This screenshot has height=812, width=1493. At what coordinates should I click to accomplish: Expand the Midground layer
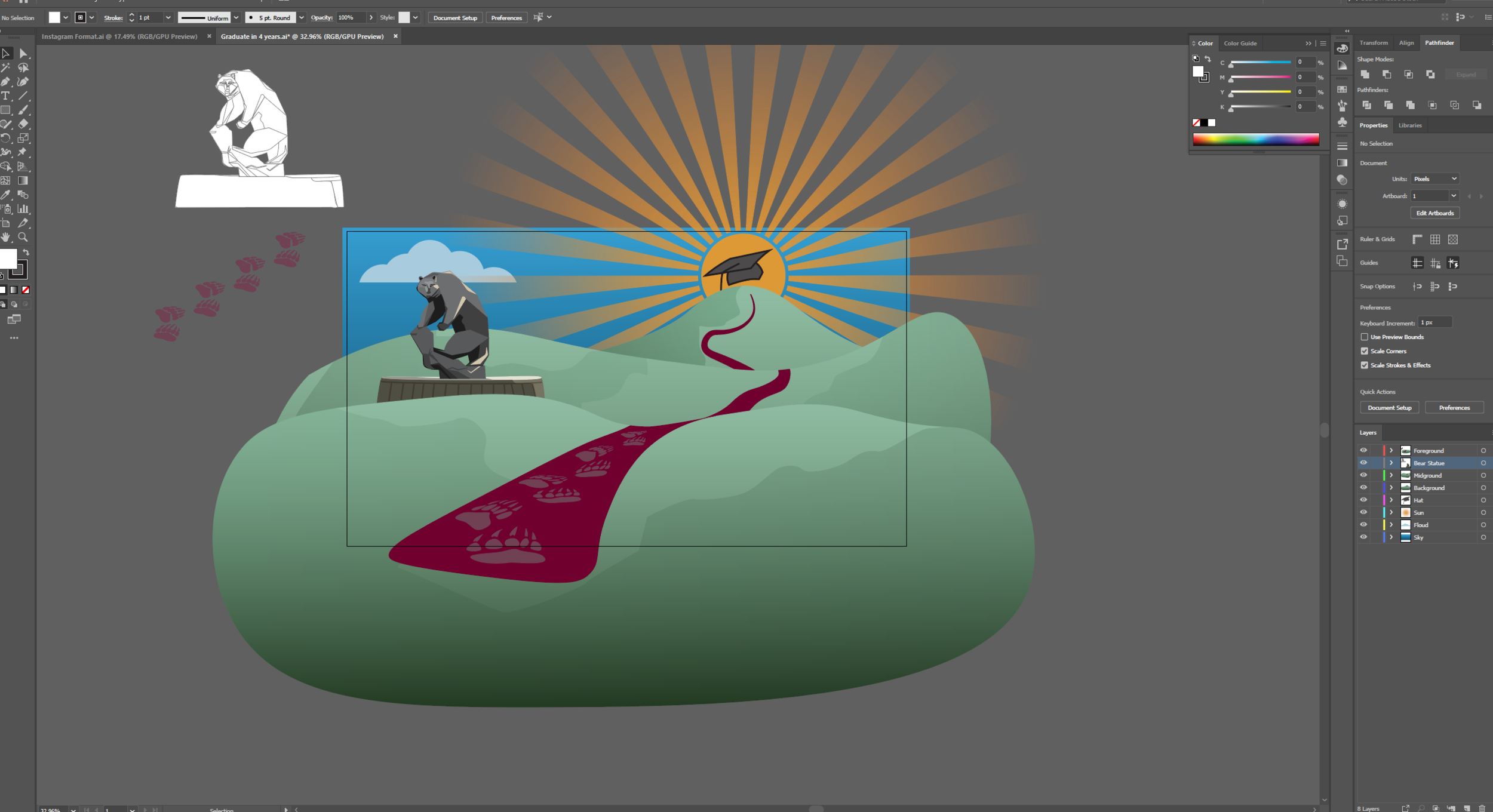tap(1391, 475)
